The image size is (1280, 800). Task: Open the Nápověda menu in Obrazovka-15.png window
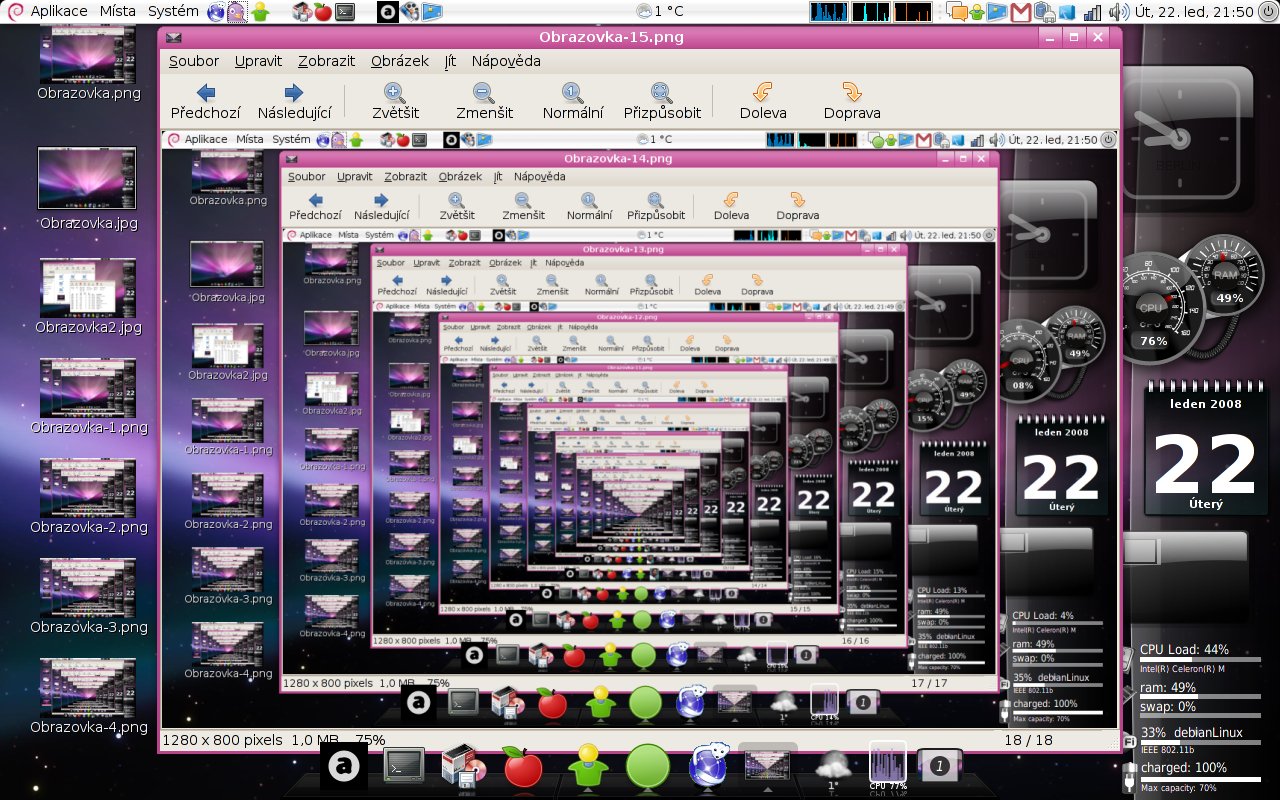coord(506,61)
